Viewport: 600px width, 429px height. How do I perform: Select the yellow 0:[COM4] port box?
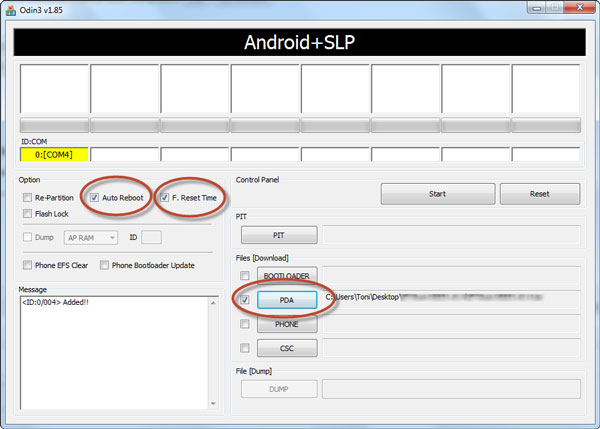(54, 154)
